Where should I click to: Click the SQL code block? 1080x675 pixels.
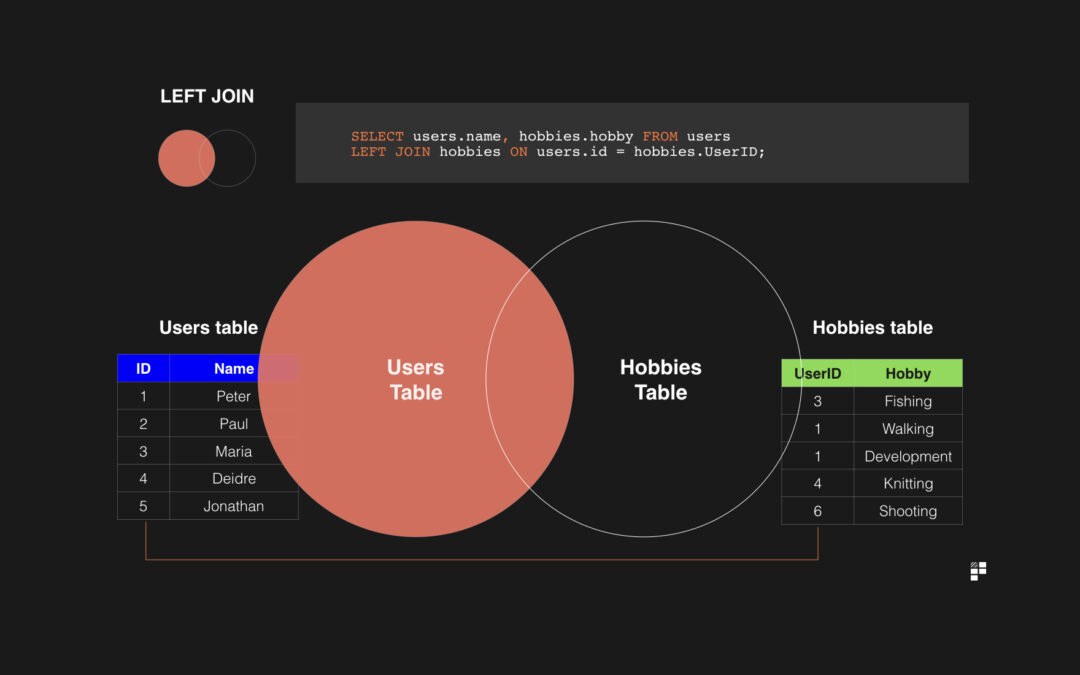coord(632,143)
